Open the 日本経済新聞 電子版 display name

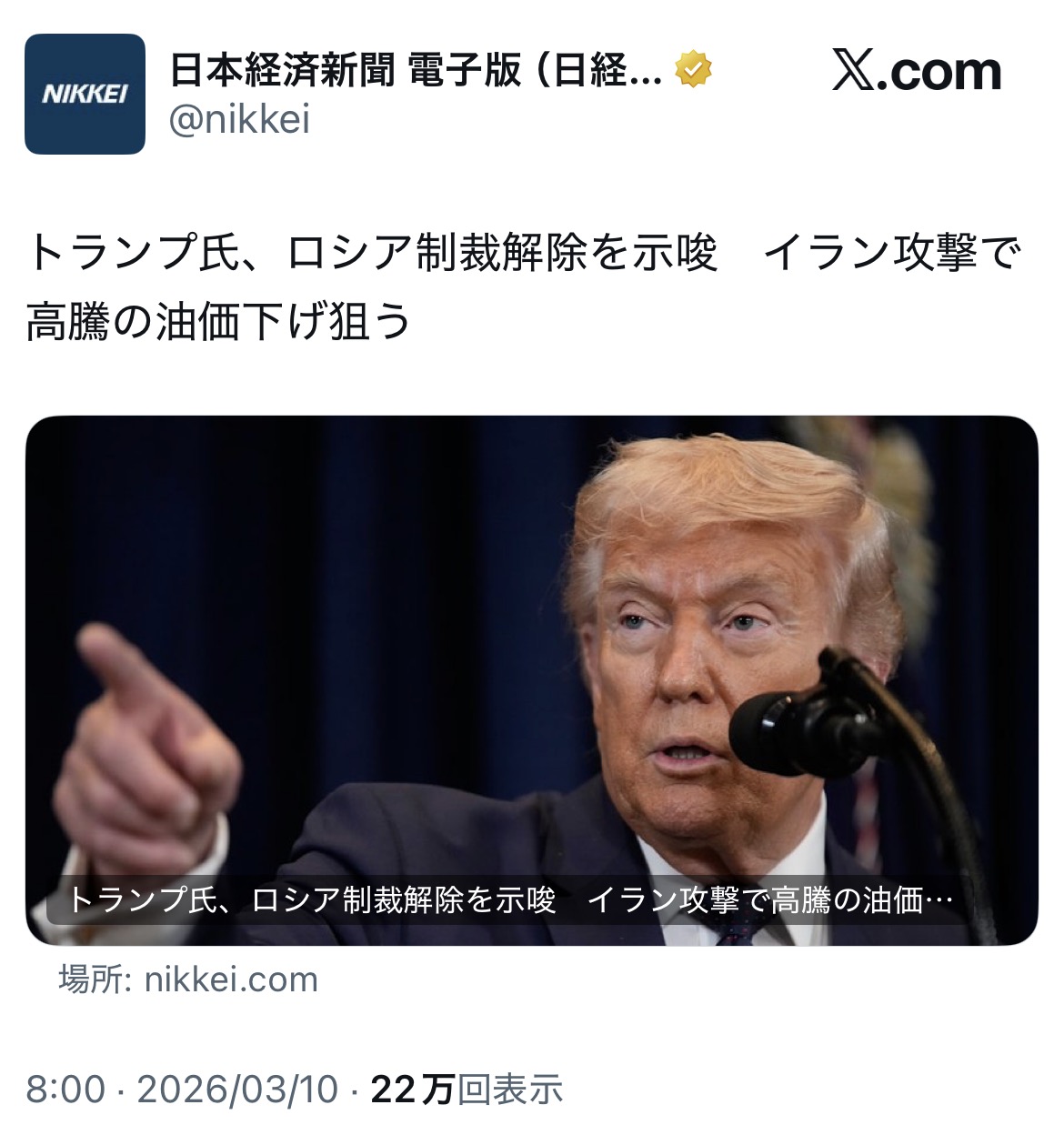pyautogui.click(x=346, y=71)
